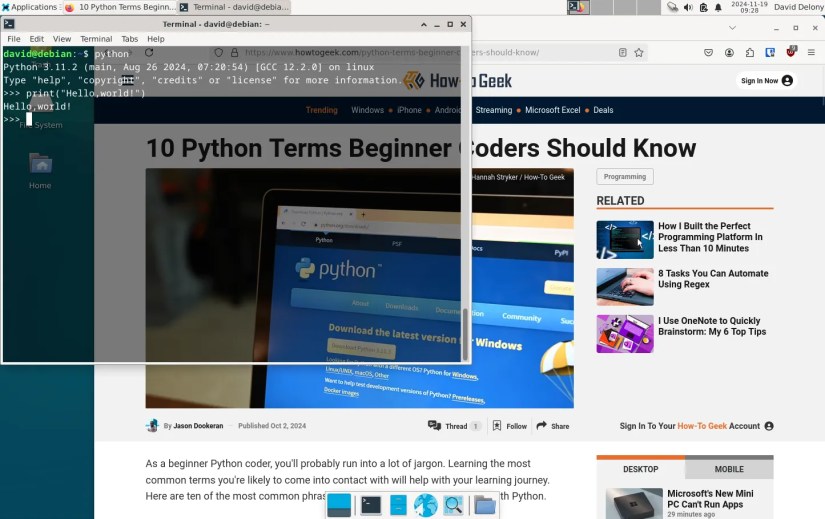Open 'Microsoft's New Mini PC Can't Run Apps'
Screen dimensions: 825x519
710,499
